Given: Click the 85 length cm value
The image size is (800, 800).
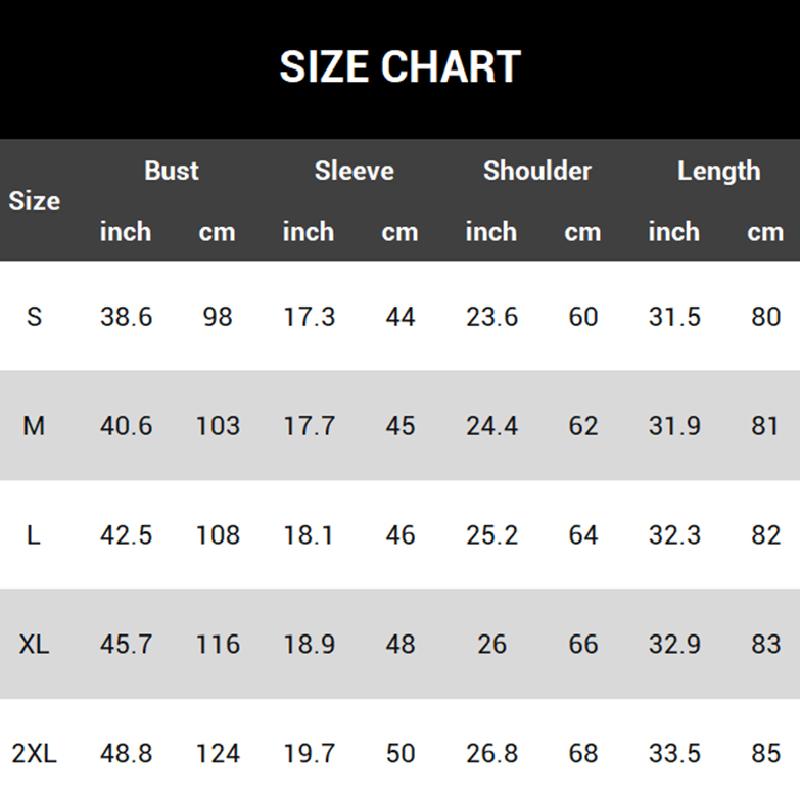Looking at the screenshot, I should point(765,753).
